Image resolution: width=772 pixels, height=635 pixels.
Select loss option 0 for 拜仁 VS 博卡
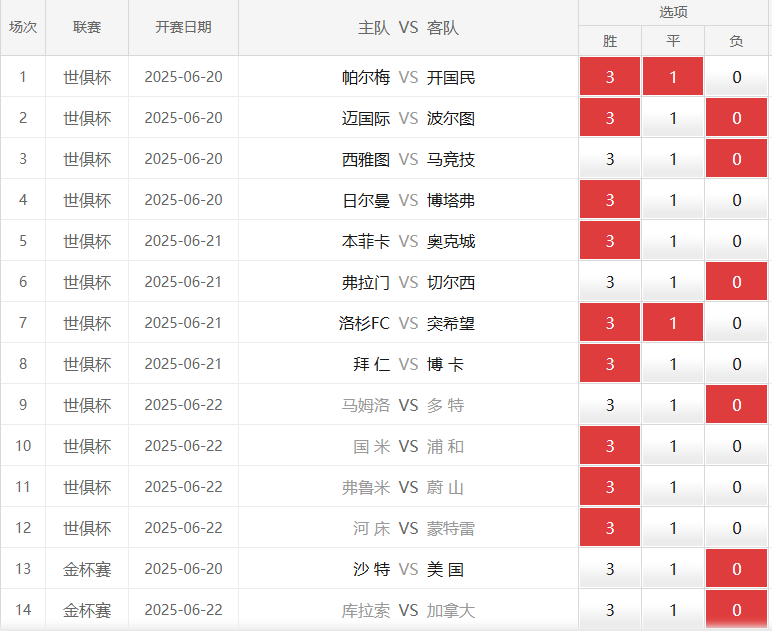pos(736,363)
